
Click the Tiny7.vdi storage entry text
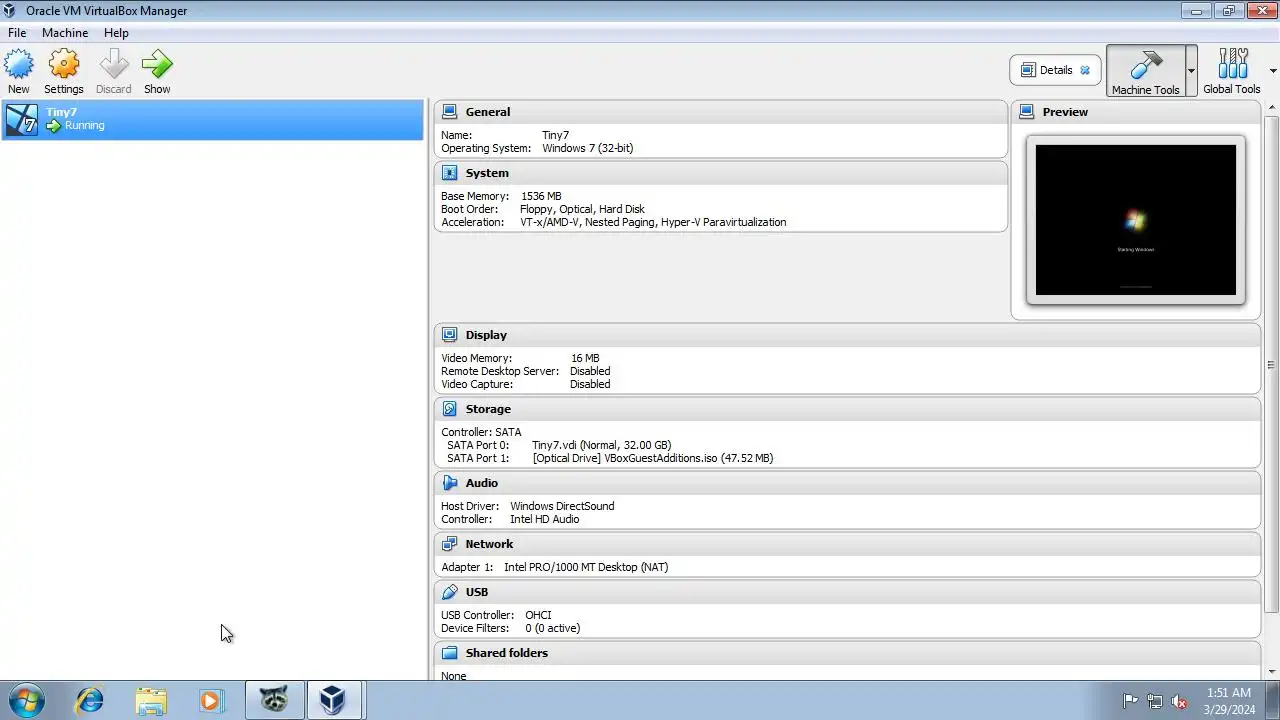point(601,445)
